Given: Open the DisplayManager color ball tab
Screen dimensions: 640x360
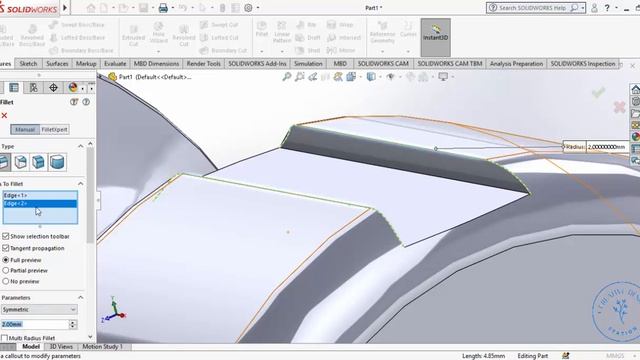Looking at the screenshot, I should tap(73, 87).
